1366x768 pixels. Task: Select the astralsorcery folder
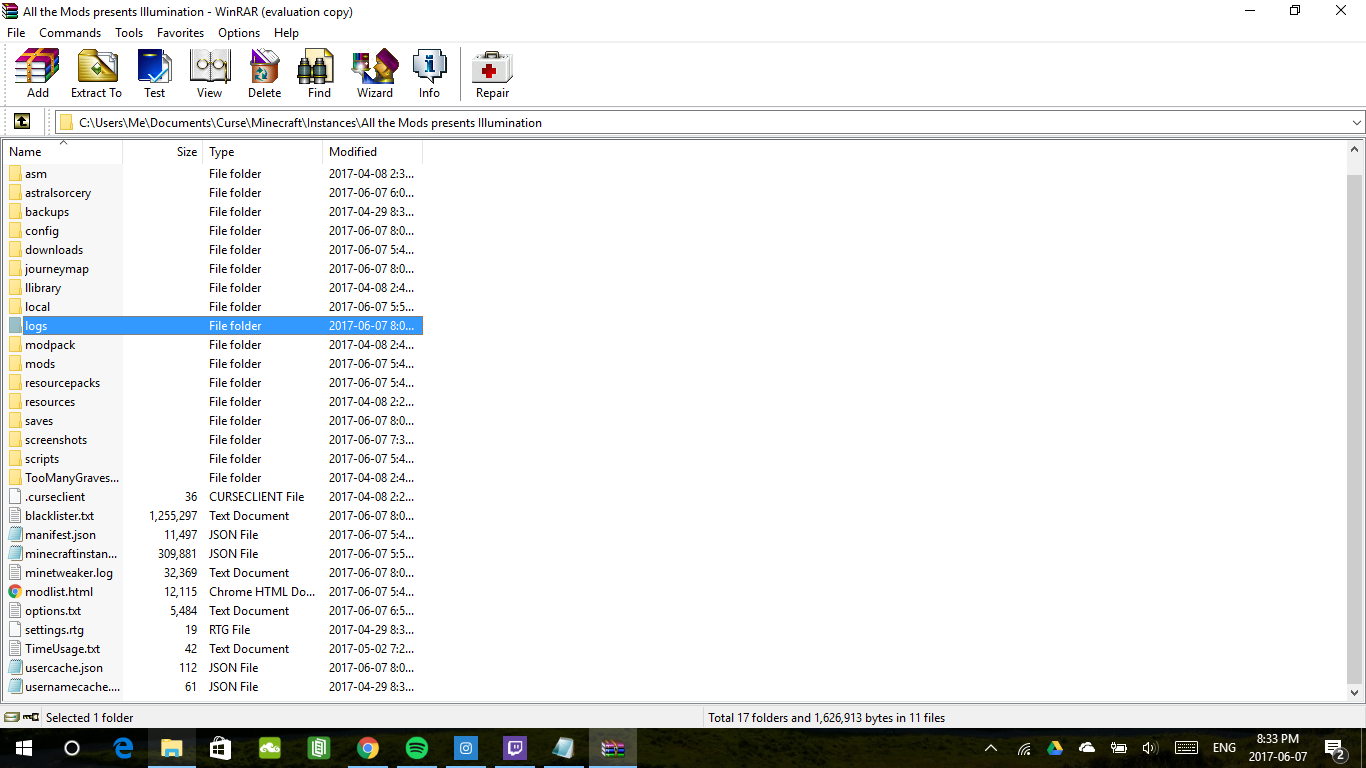213,193
